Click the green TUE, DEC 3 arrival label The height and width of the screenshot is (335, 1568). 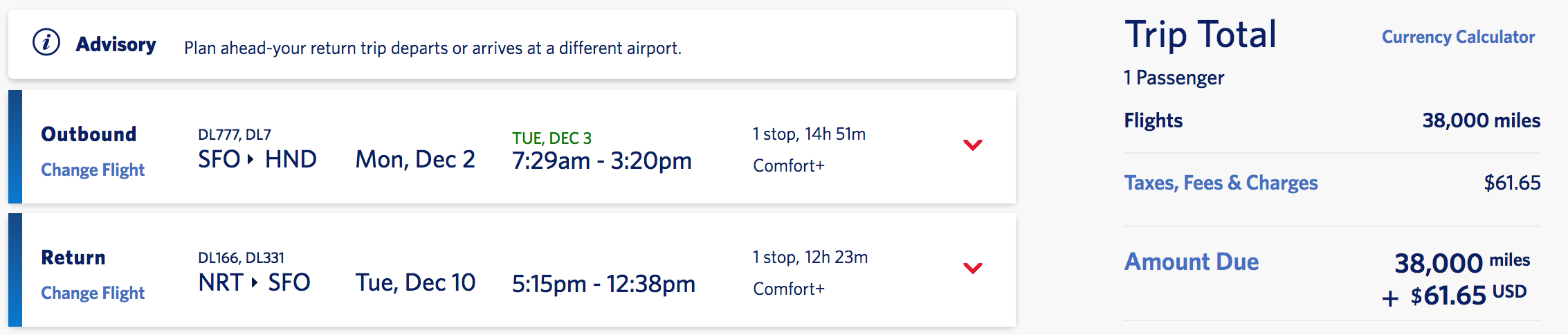point(551,138)
